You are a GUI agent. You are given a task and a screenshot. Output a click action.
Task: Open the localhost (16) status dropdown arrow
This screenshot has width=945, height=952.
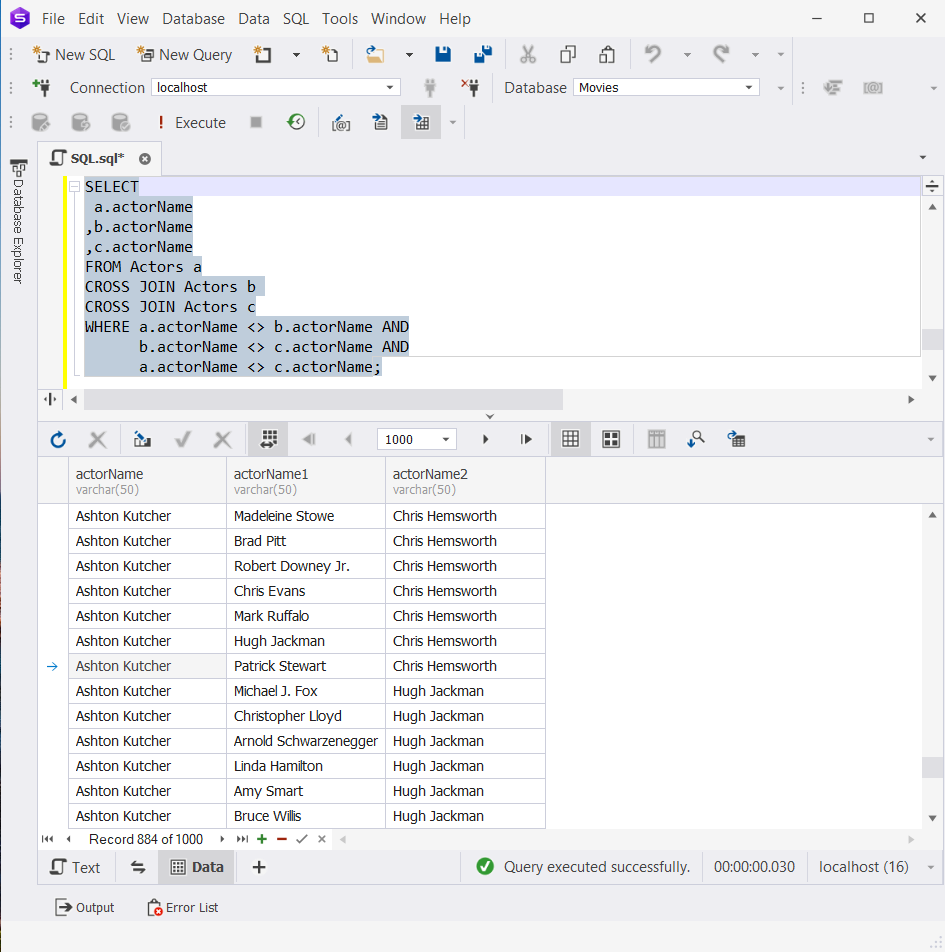930,867
